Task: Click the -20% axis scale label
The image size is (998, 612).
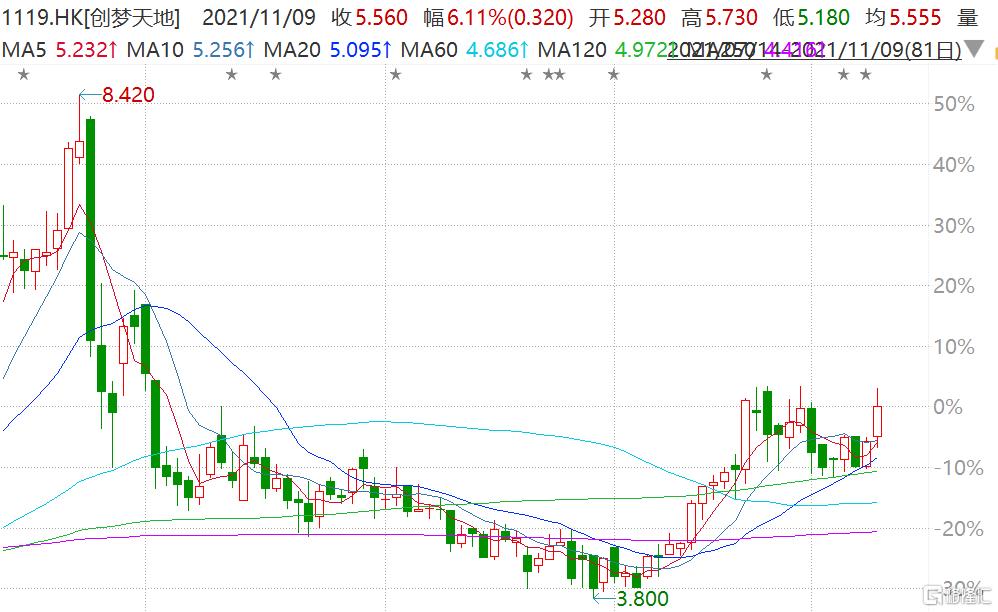Action: point(959,529)
